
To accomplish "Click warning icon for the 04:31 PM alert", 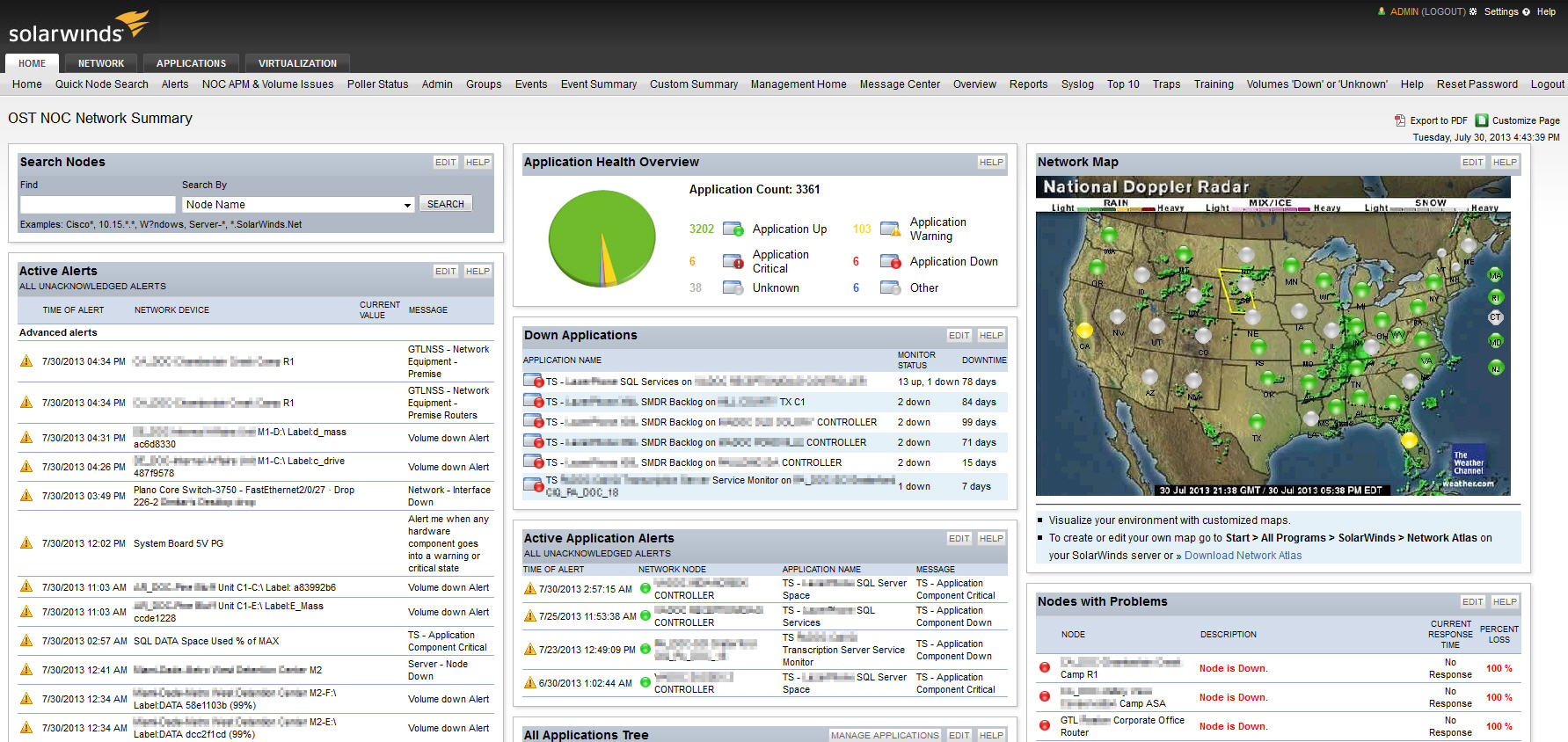I will click(26, 438).
